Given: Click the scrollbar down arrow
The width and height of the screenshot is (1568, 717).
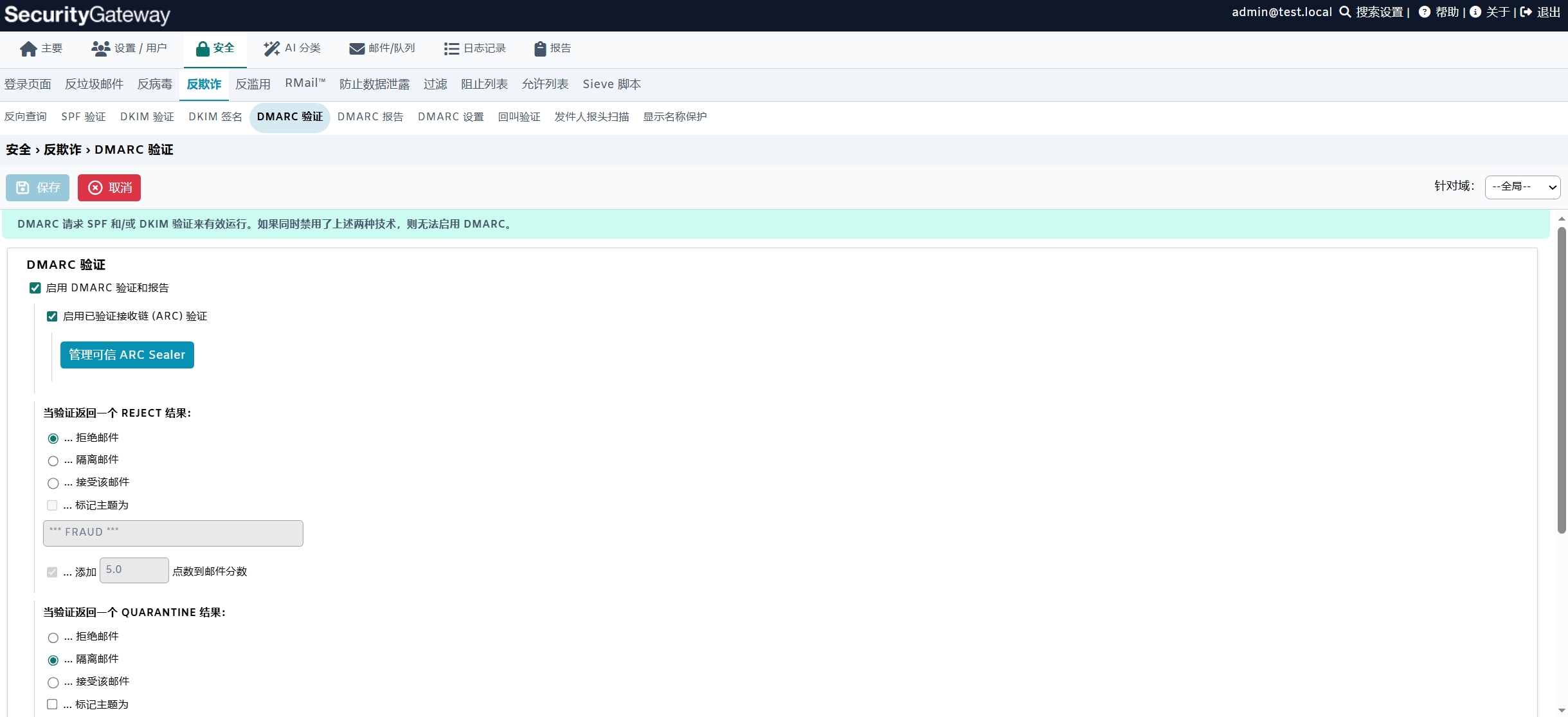Looking at the screenshot, I should 1562,711.
